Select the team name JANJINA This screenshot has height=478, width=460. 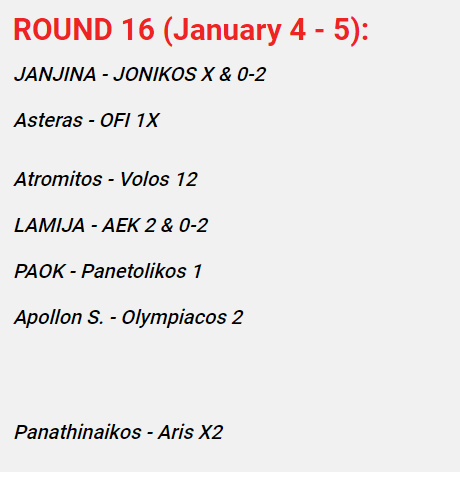(x=55, y=74)
